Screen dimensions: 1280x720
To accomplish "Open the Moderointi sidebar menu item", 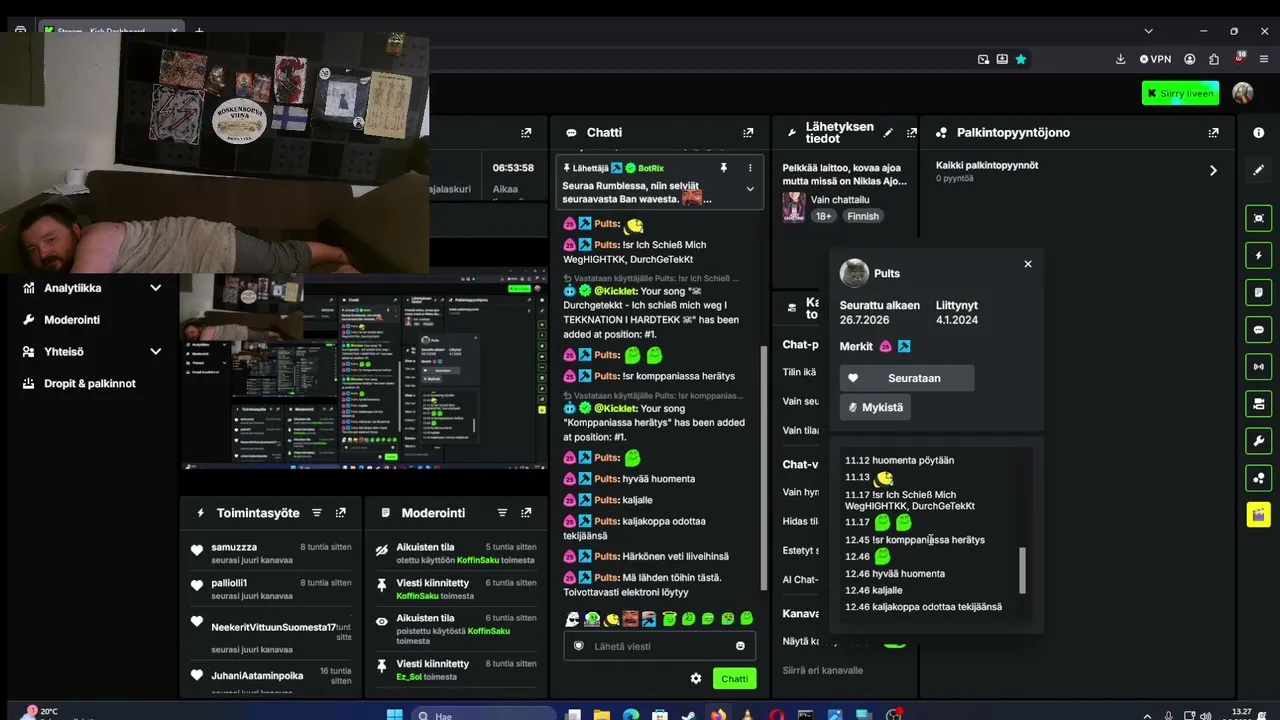I will click(x=72, y=320).
